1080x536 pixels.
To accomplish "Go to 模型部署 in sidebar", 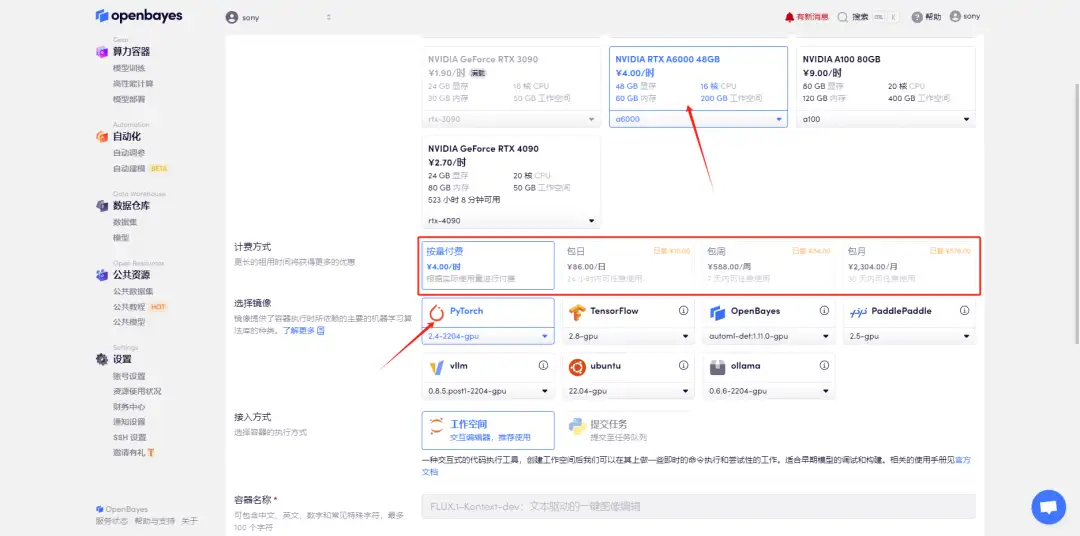I will [x=129, y=99].
